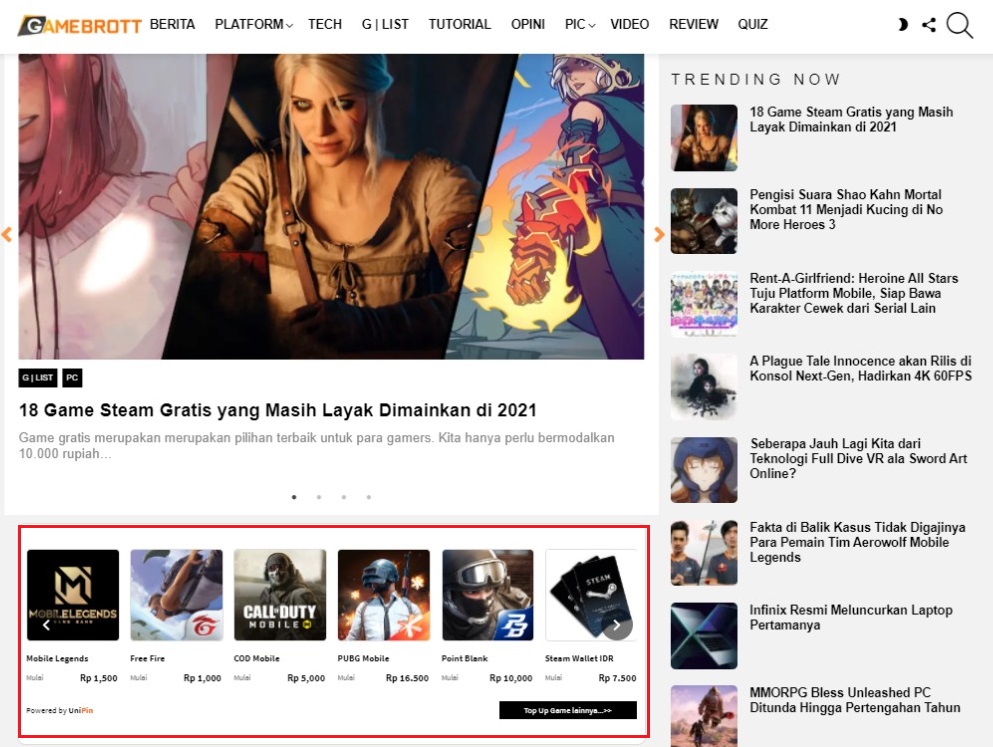
Task: Open 18 Game Steam Gratis headline
Action: click(x=278, y=410)
